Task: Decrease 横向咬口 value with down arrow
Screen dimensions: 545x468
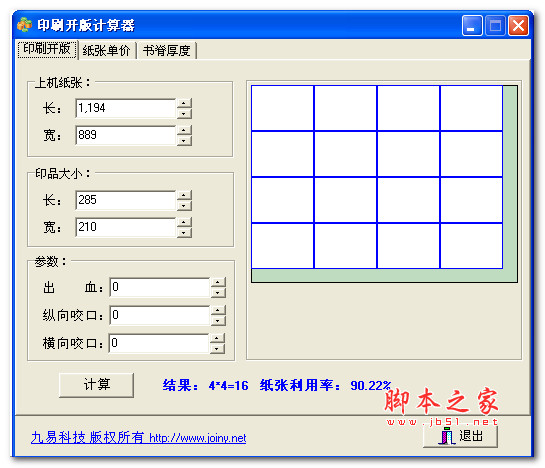Action: tap(217, 348)
